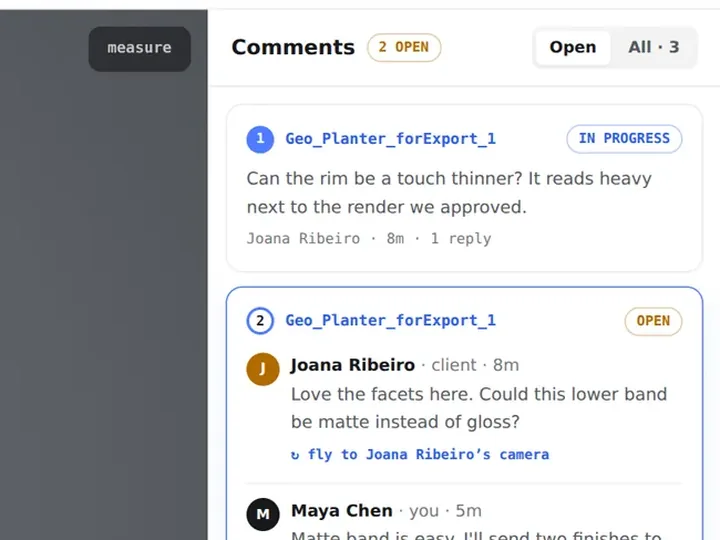Click Joana Ribeiro's orange J avatar
Viewport: 720px width, 540px height.
coord(263,369)
